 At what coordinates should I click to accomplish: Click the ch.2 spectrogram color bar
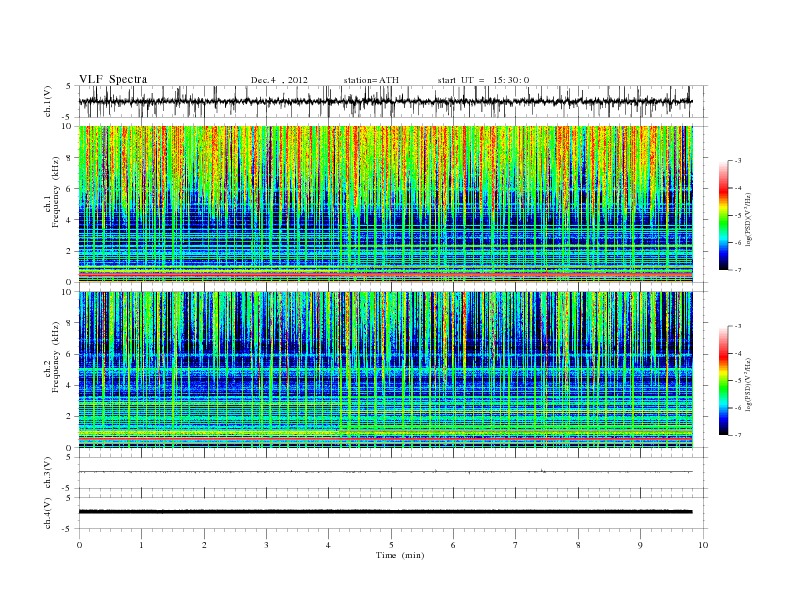click(723, 381)
